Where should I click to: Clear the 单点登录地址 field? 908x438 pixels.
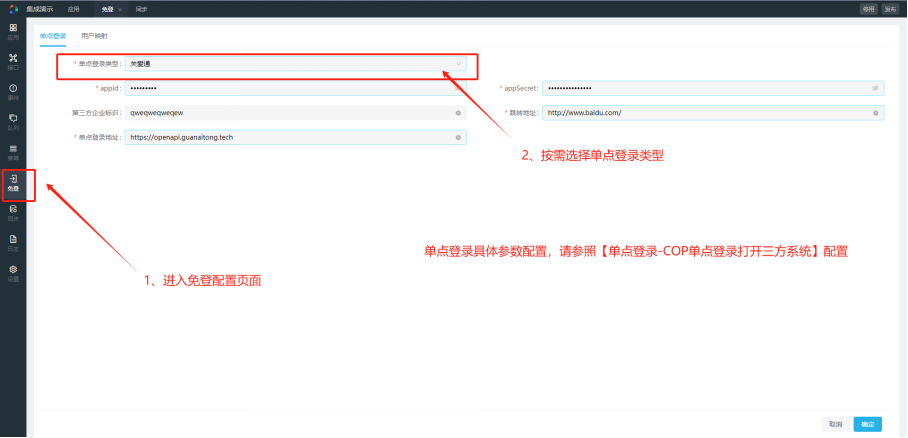point(458,137)
